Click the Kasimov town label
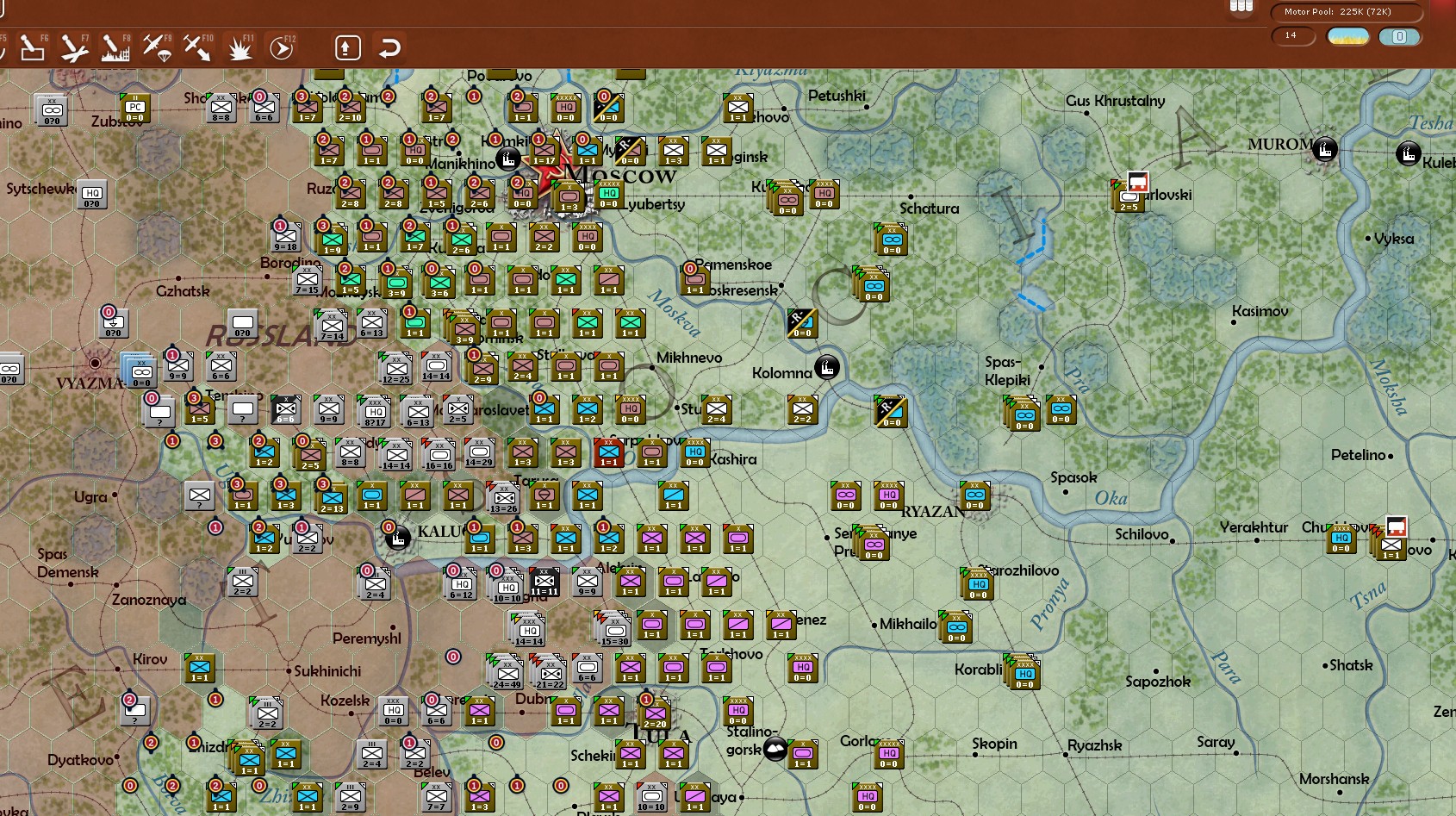The width and height of the screenshot is (1456, 816). click(x=1260, y=311)
